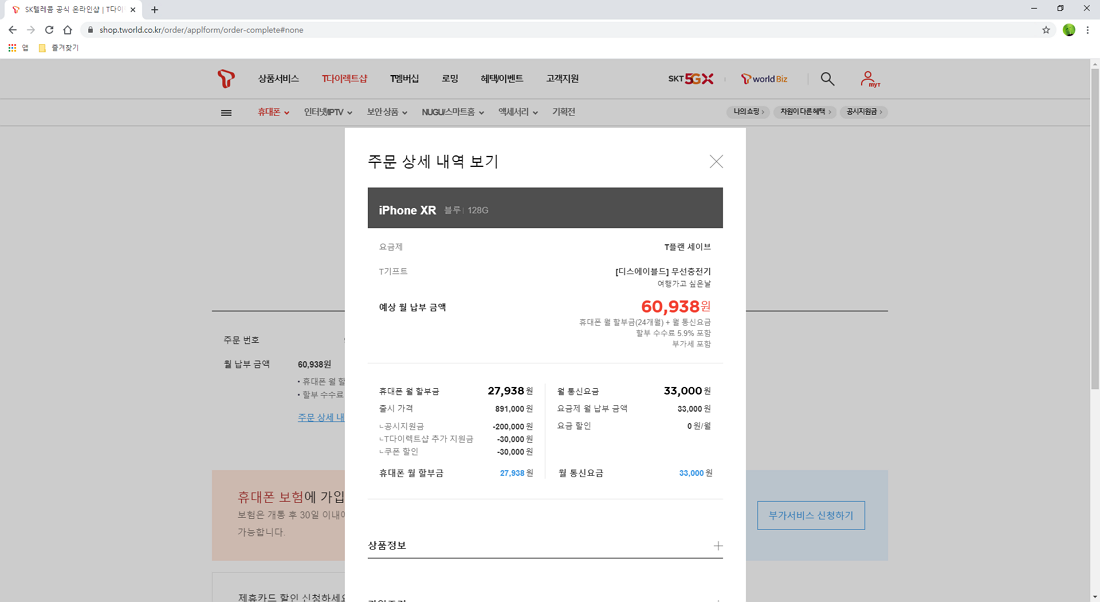
Task: Click the browser back arrow
Action: tap(12, 29)
